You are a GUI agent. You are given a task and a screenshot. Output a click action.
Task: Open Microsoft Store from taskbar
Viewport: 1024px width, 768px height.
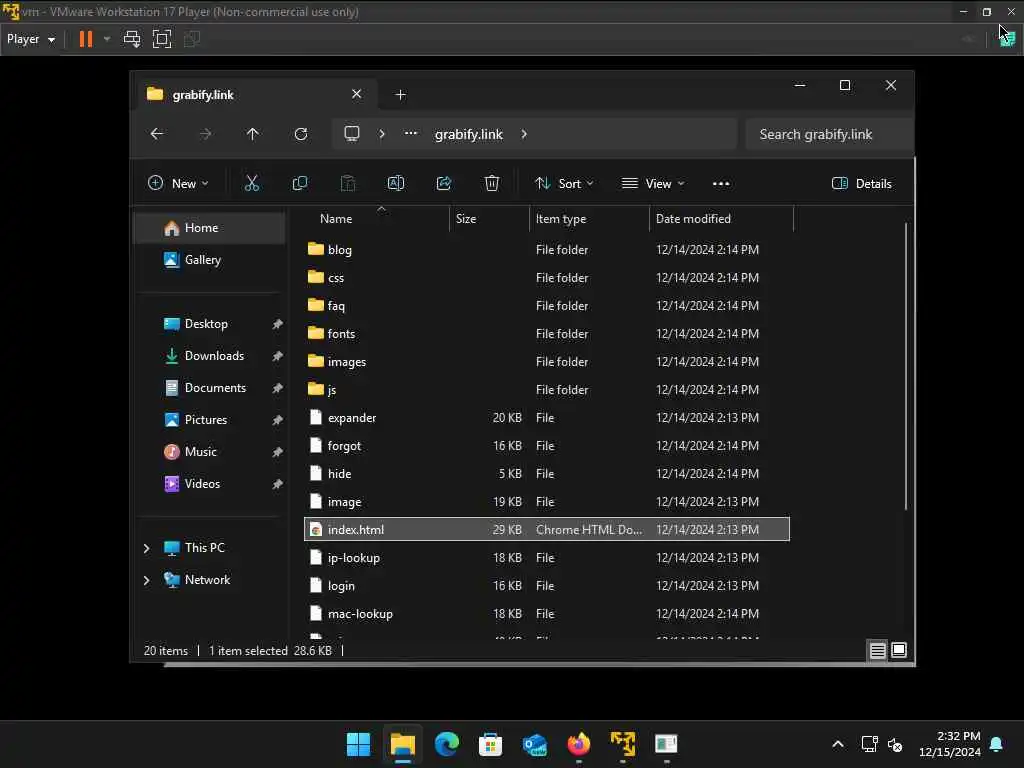(490, 744)
